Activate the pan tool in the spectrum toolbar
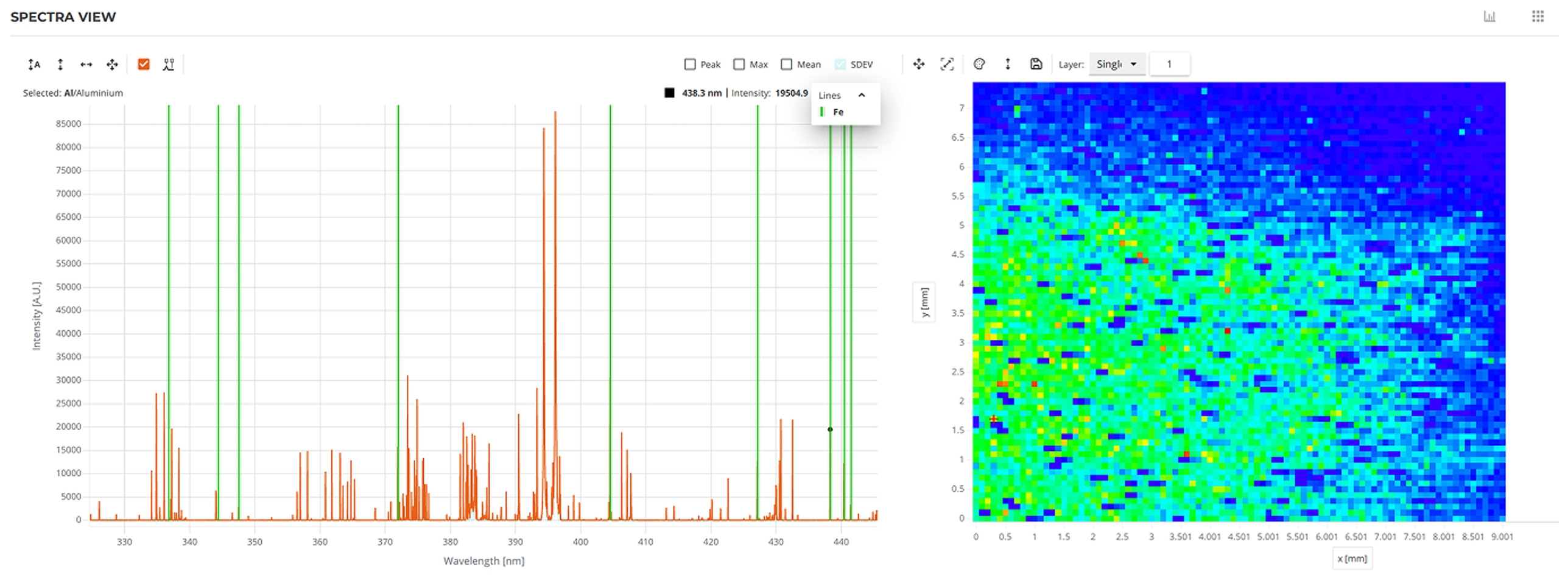This screenshot has height=577, width=1568. pos(112,65)
